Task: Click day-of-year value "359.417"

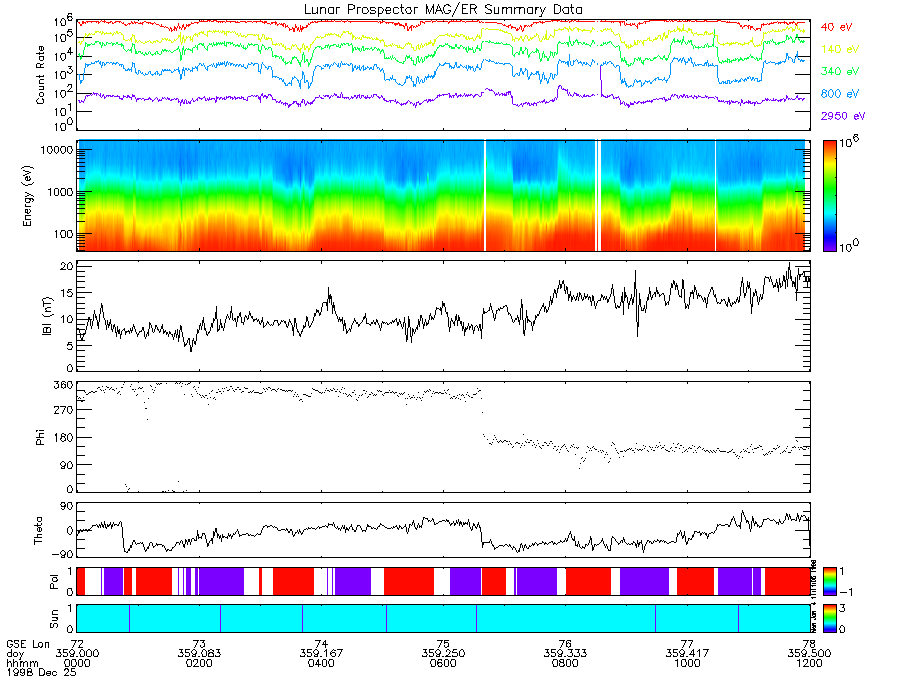Action: tap(687, 654)
